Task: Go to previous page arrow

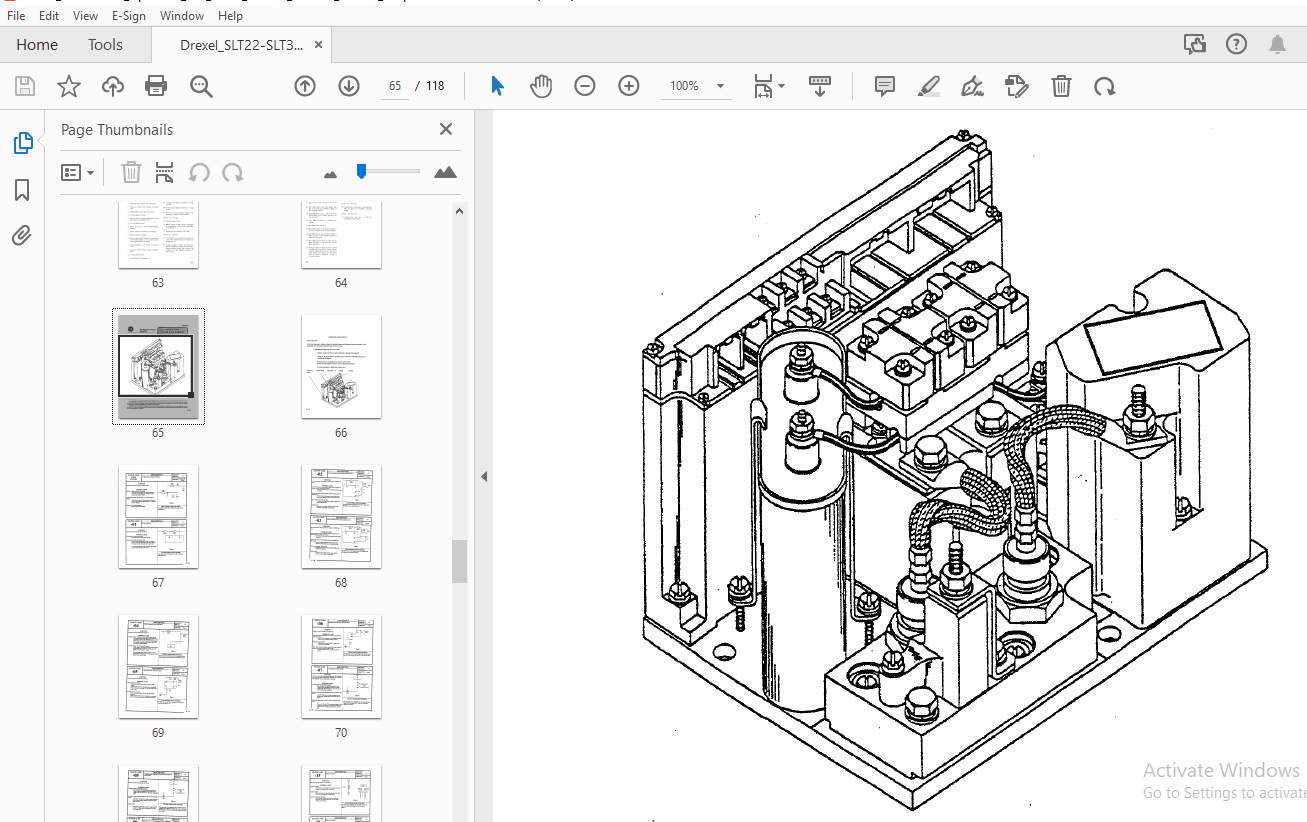Action: pyautogui.click(x=305, y=86)
